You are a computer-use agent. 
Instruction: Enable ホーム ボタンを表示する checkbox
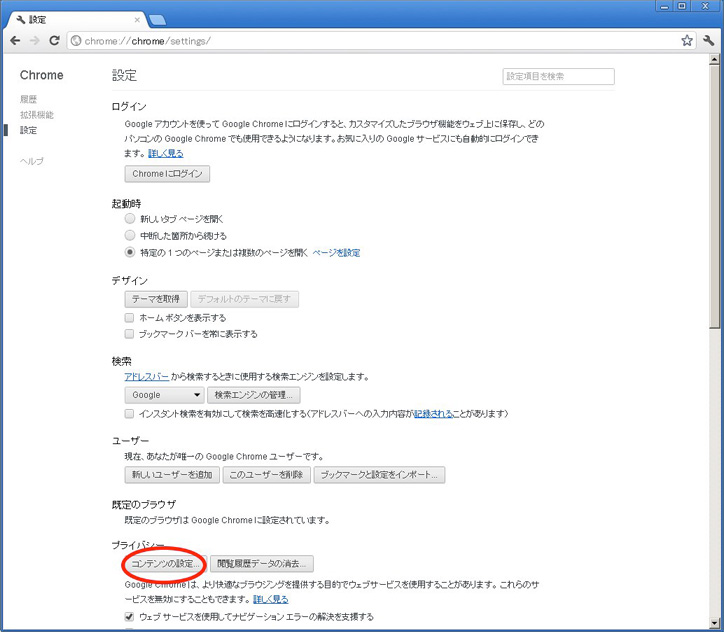tap(129, 318)
